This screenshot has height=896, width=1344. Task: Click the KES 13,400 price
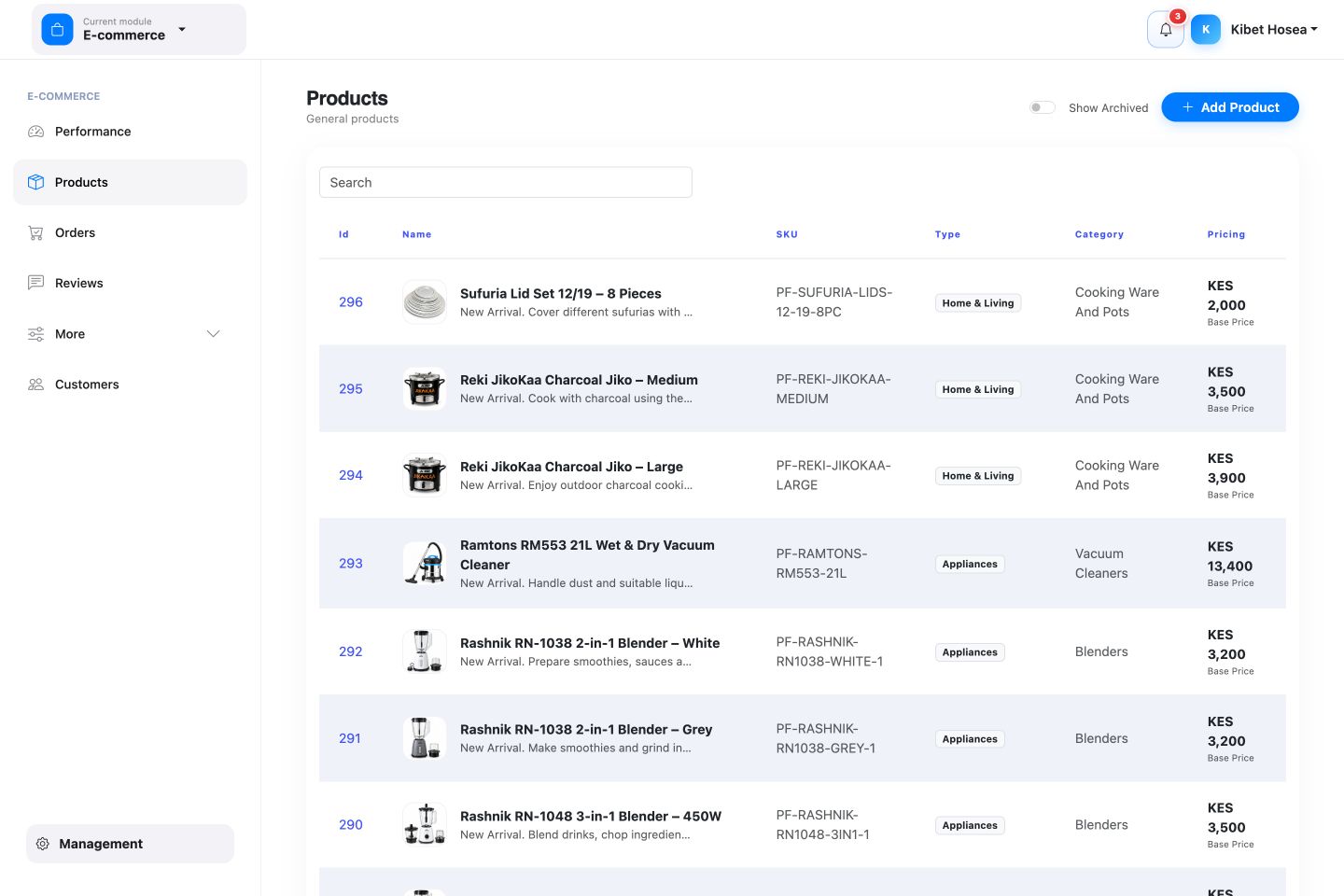pyautogui.click(x=1230, y=556)
